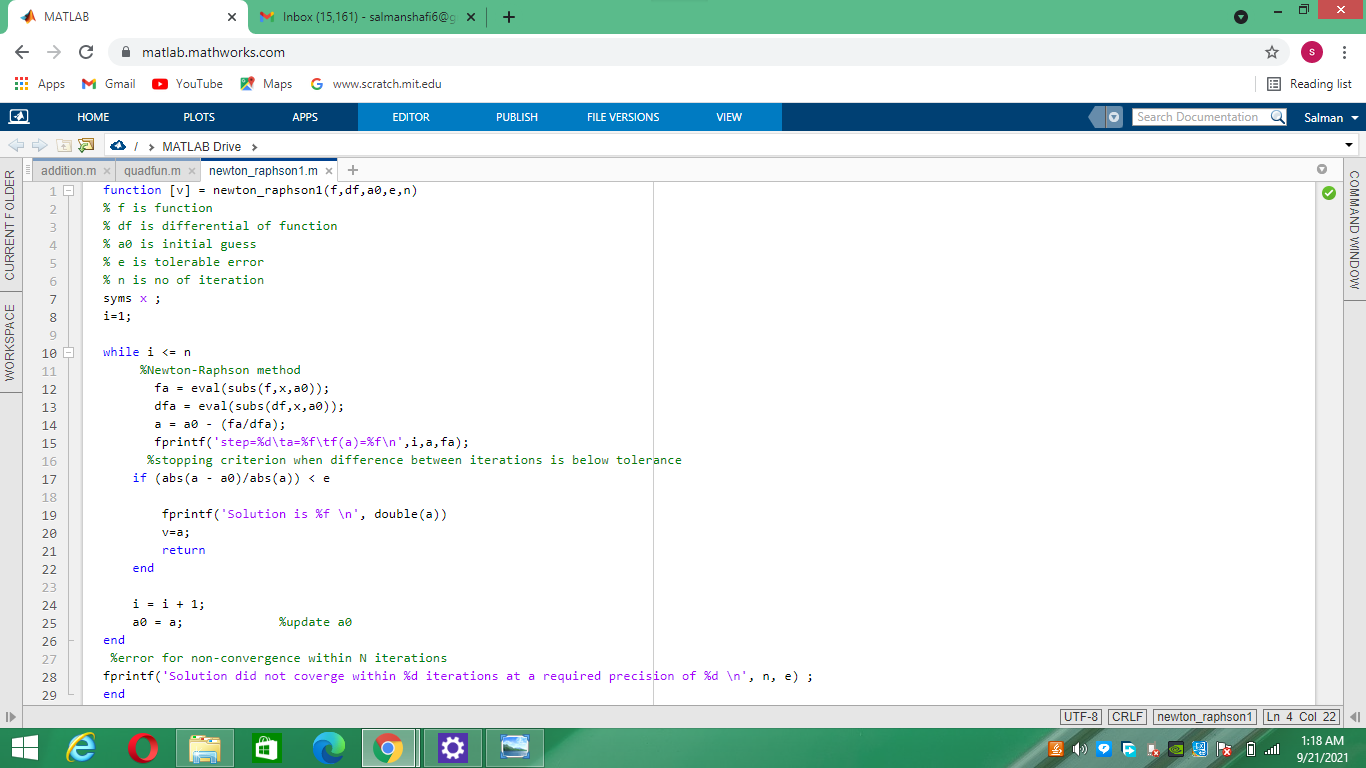This screenshot has width=1366, height=768.
Task: Toggle the toolstrip collapse icon left of HOME
Action: [x=19, y=117]
